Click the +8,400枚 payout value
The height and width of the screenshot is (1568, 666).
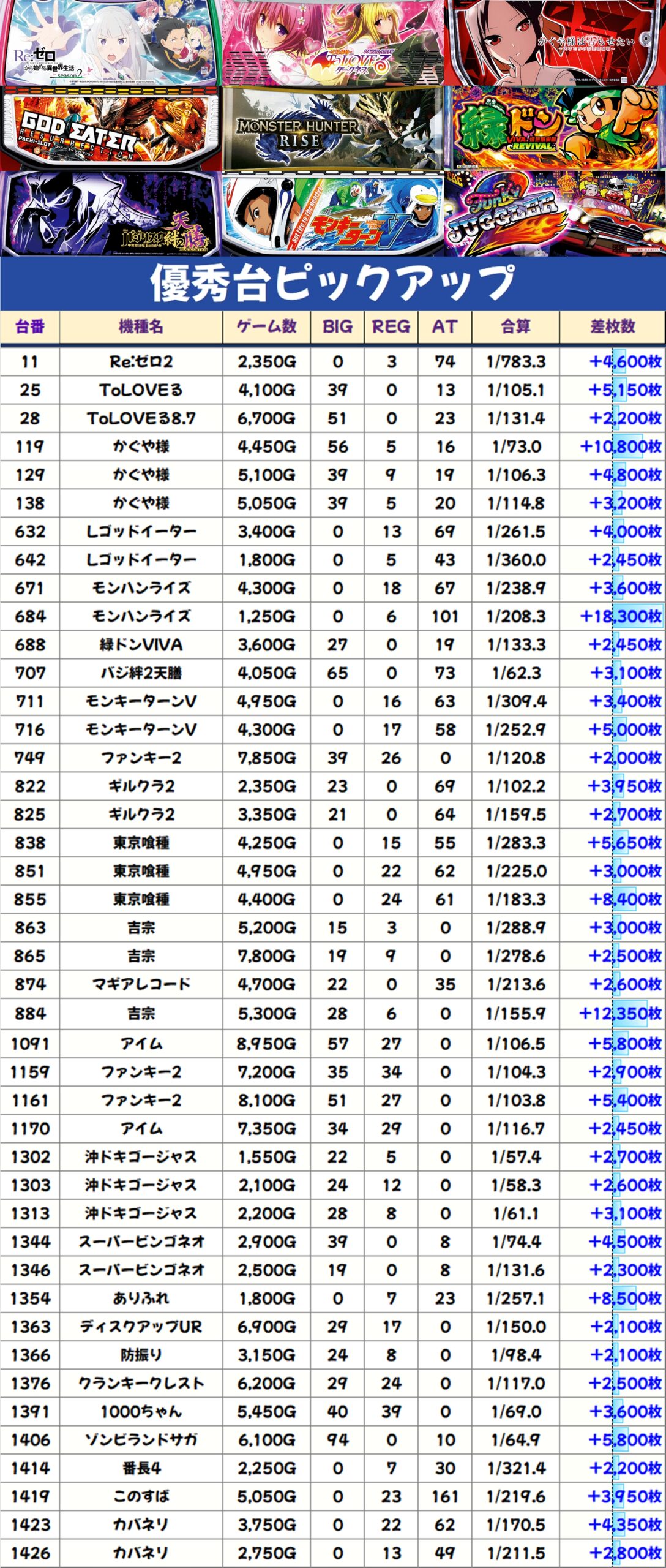626,899
